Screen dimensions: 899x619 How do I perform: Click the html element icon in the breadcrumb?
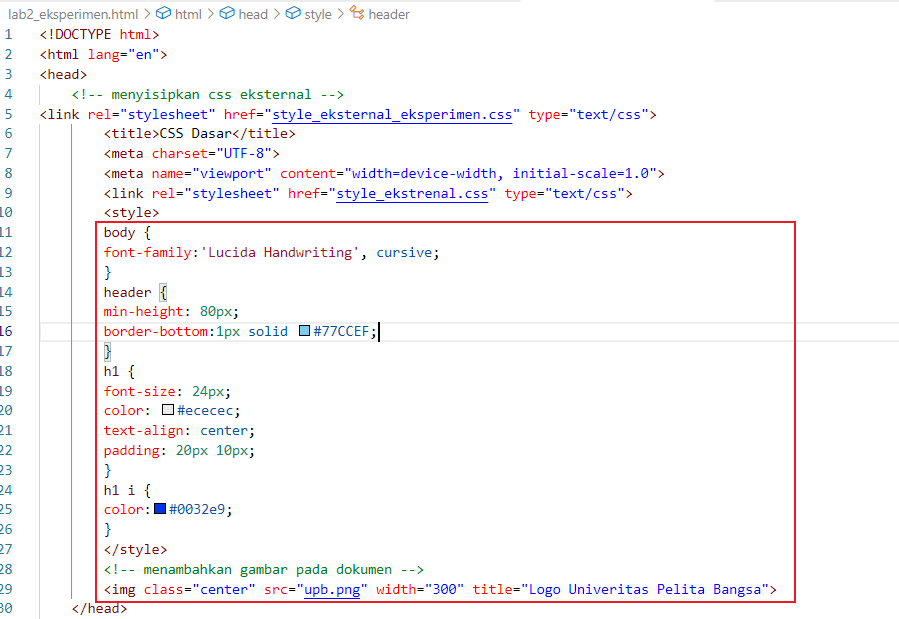pyautogui.click(x=165, y=13)
